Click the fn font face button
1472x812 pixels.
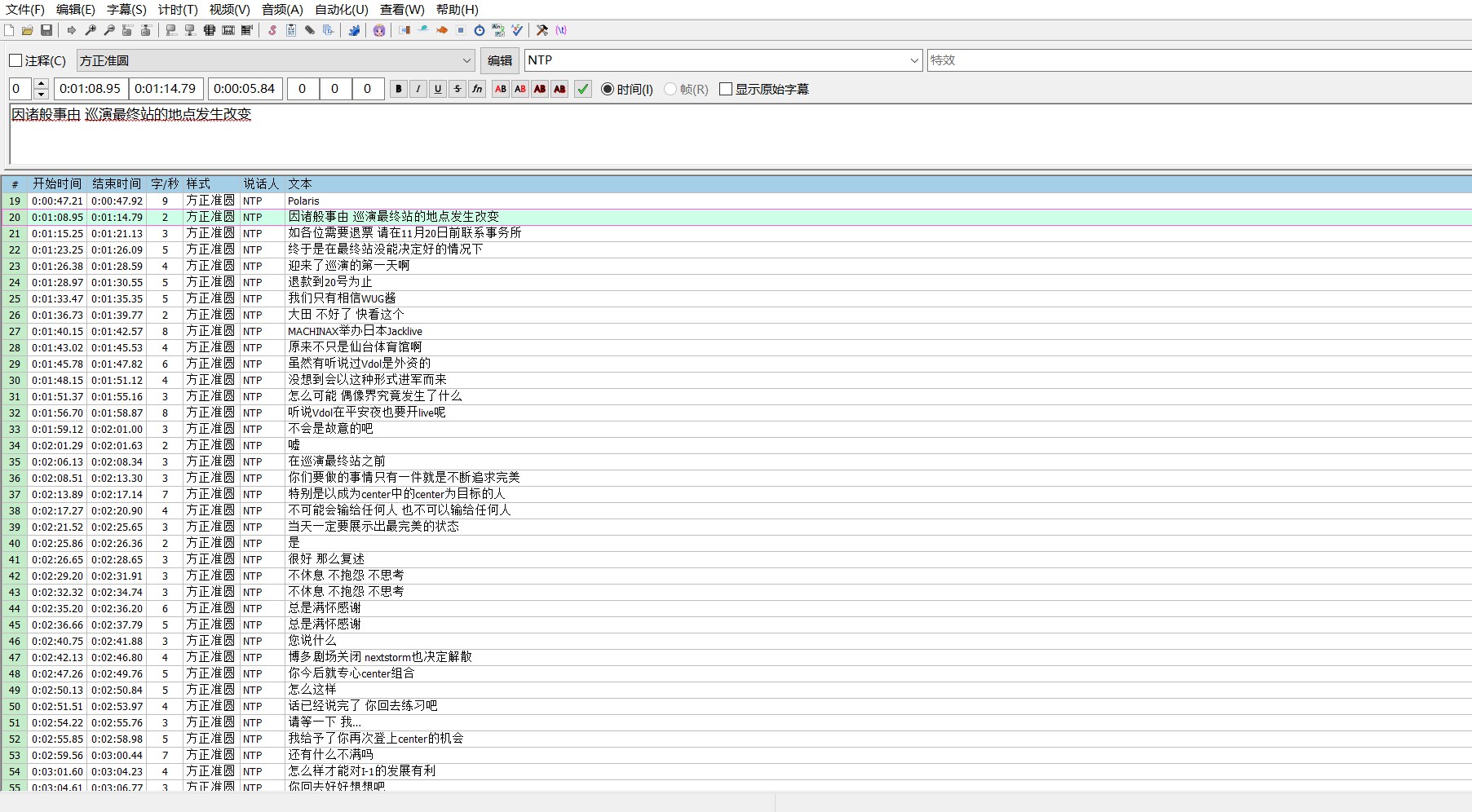pos(478,89)
